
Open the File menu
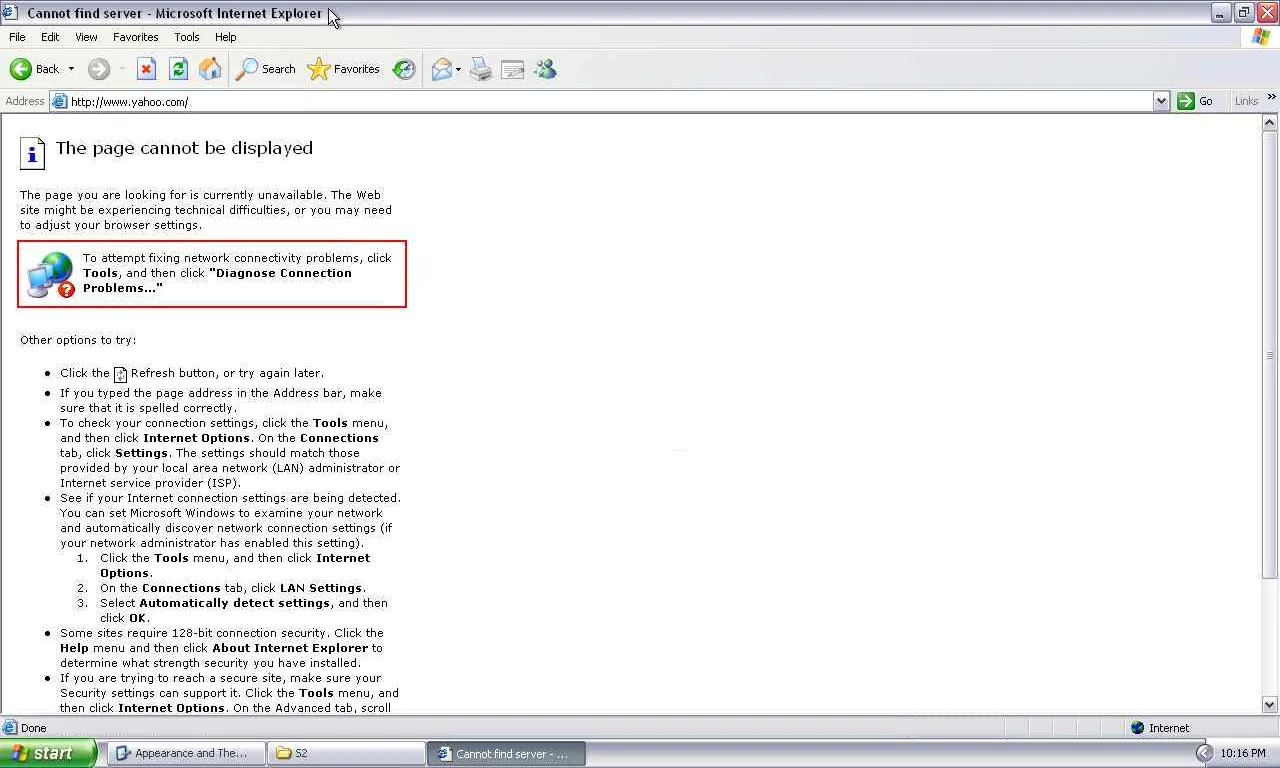pyautogui.click(x=17, y=37)
